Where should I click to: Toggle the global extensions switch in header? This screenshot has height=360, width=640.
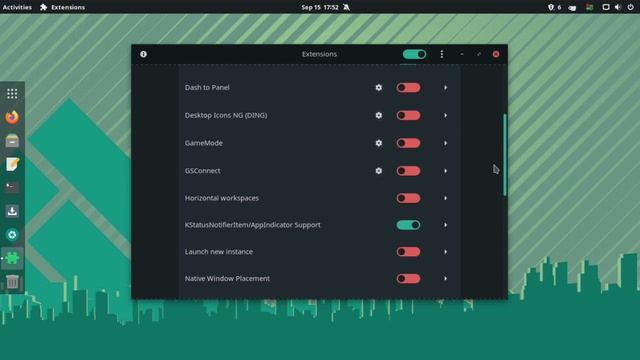414,54
